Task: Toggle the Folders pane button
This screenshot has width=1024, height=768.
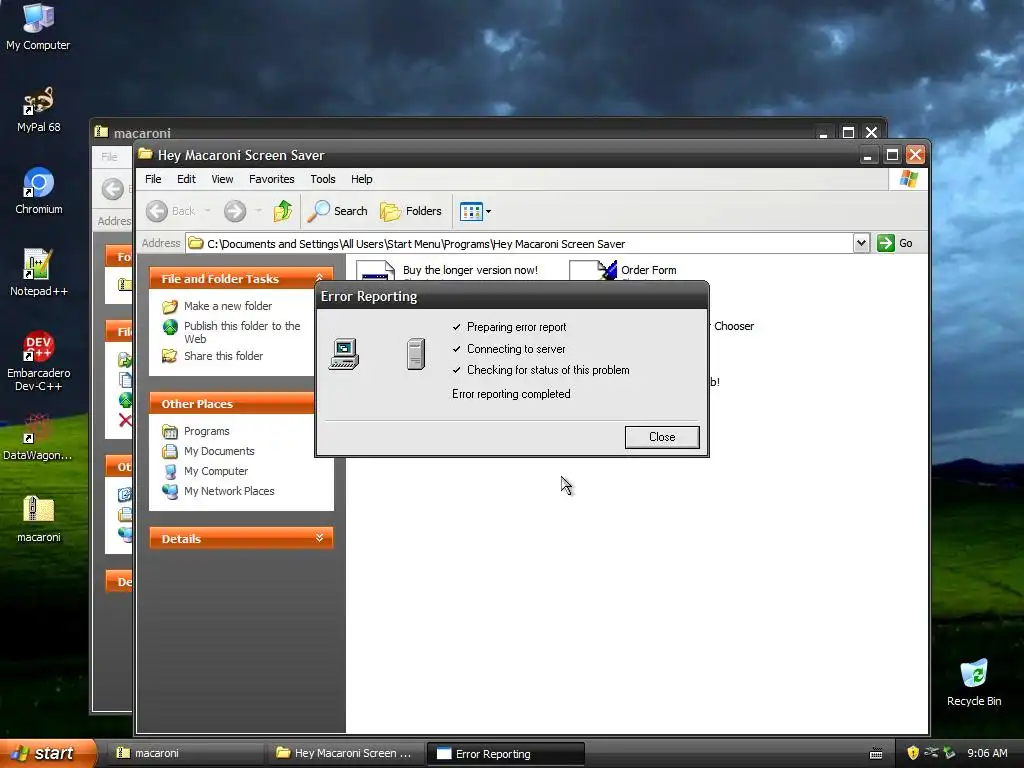Action: click(411, 211)
